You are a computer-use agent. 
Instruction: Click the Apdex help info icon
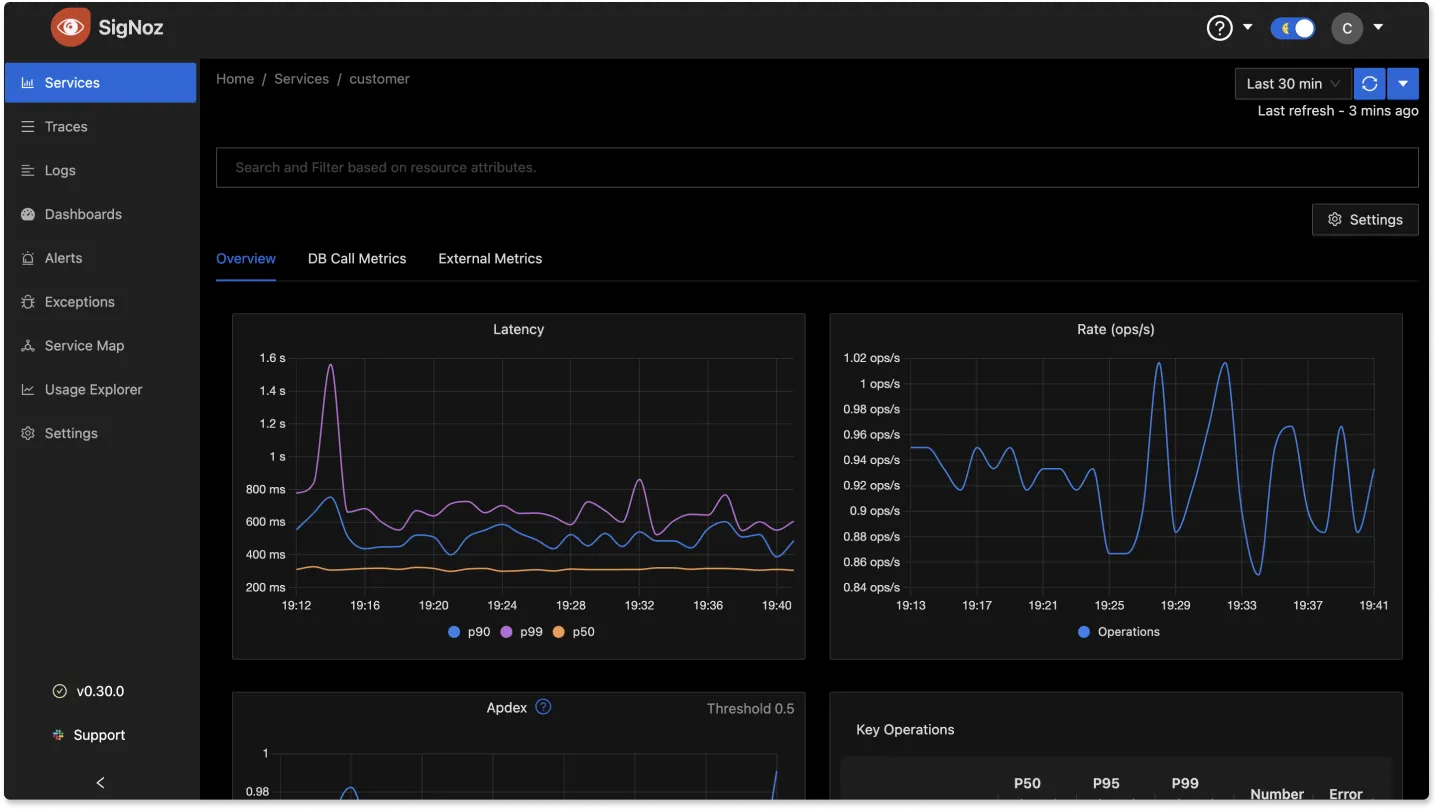point(543,707)
